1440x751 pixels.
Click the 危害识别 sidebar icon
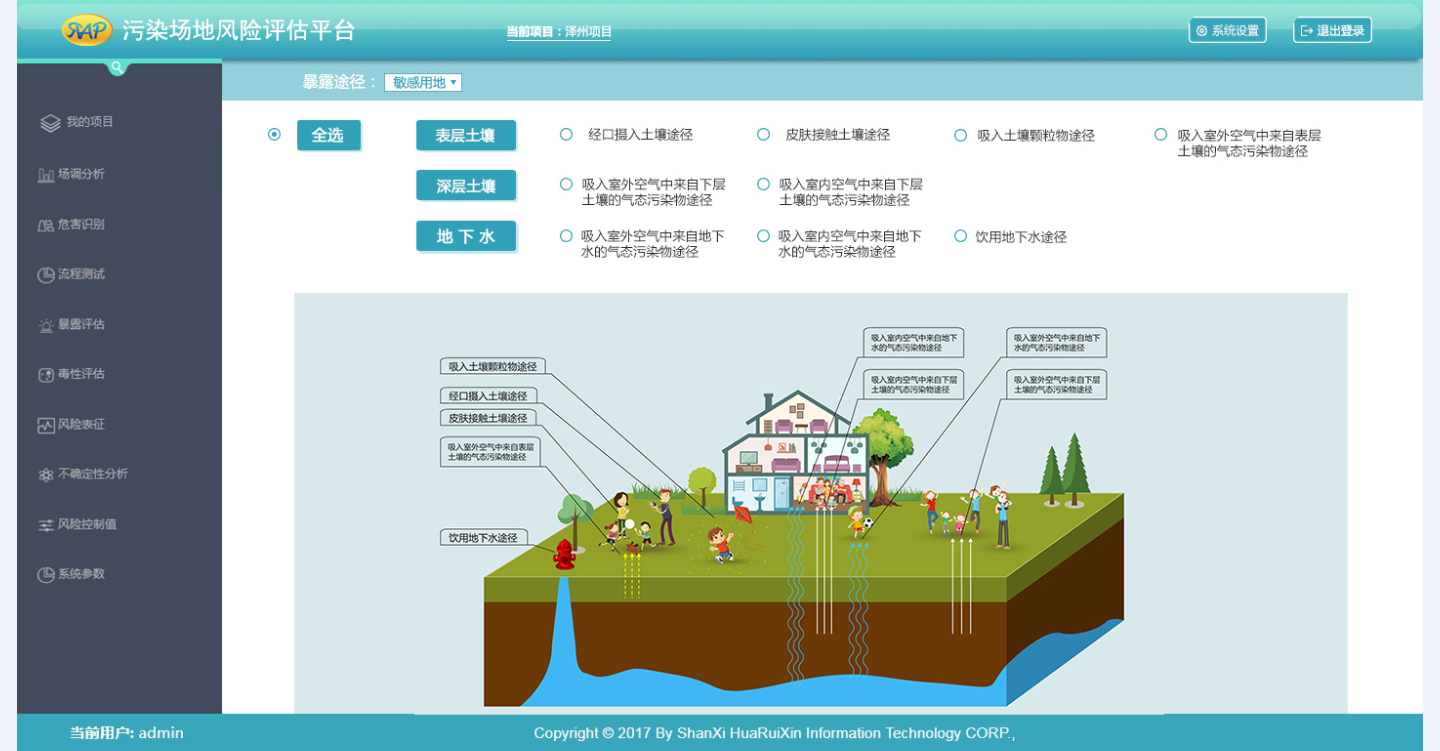[46, 225]
